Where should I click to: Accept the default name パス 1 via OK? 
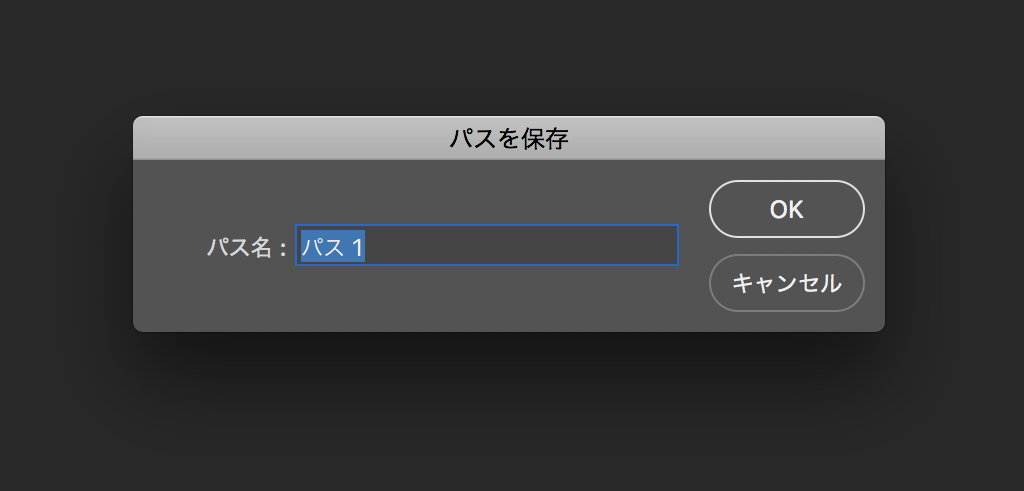[x=786, y=209]
